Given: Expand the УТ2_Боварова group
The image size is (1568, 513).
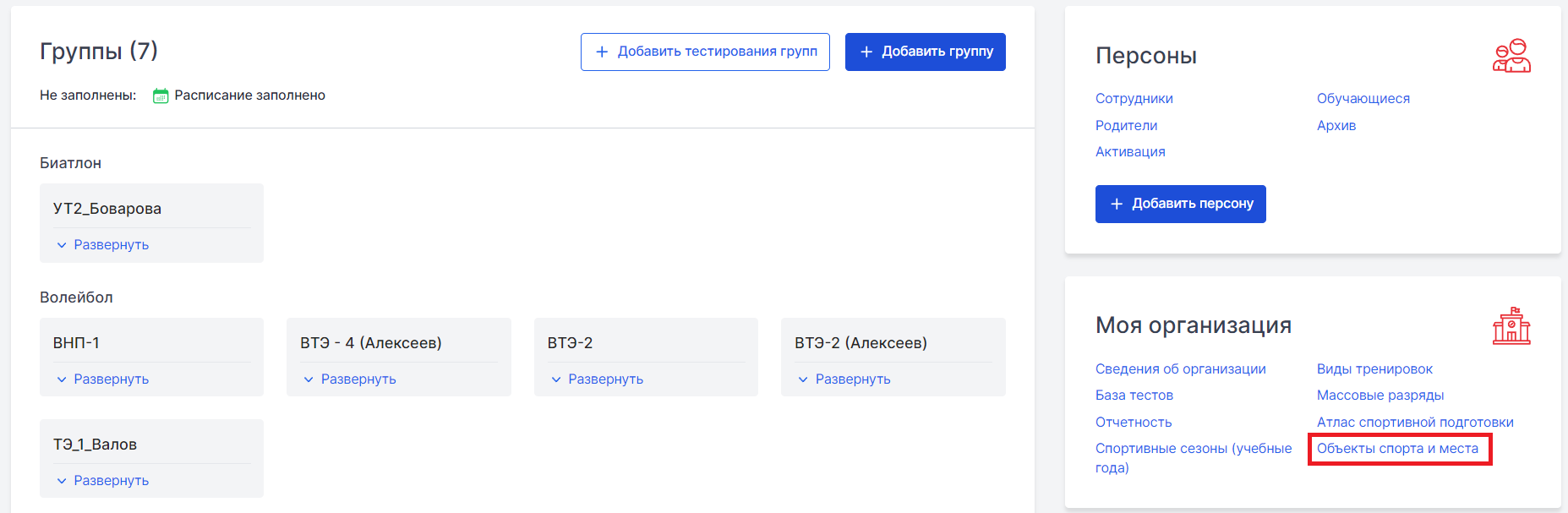Looking at the screenshot, I should [102, 245].
